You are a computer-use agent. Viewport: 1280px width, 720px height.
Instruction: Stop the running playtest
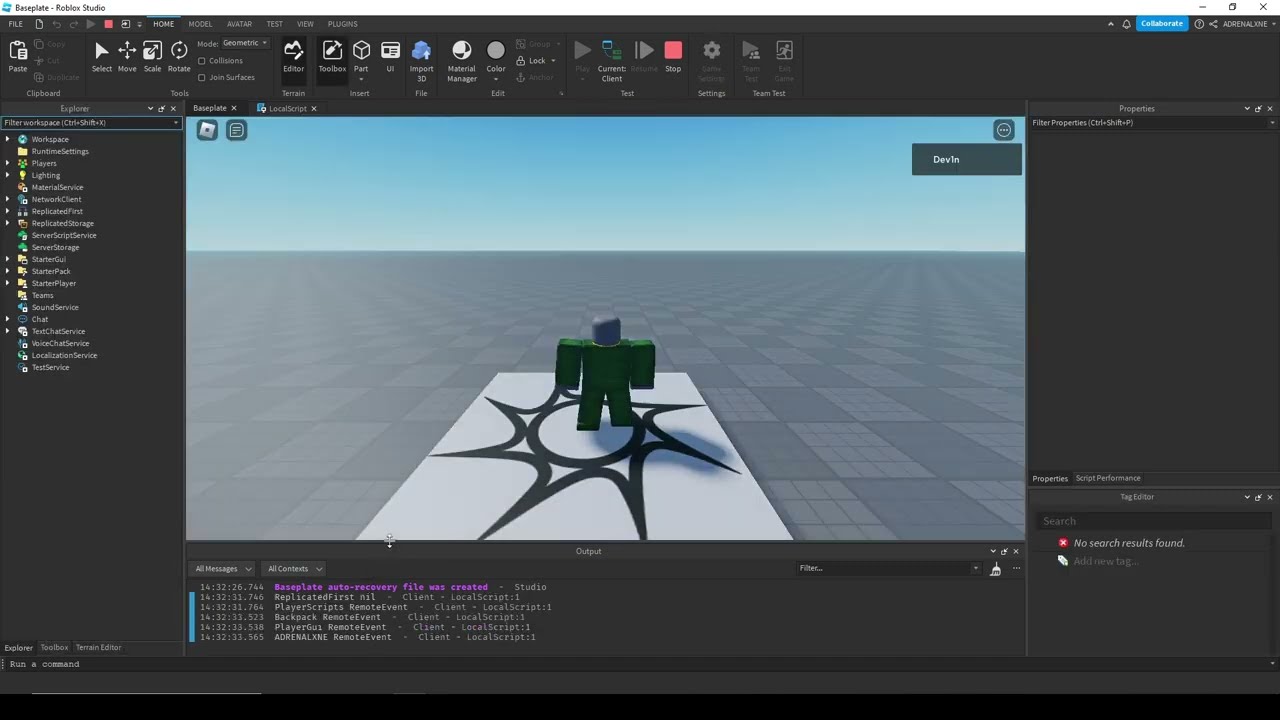point(673,56)
